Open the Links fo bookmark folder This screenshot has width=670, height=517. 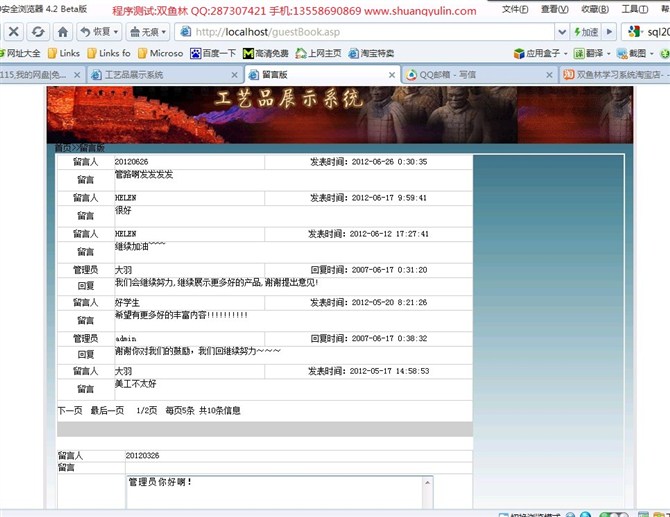(x=109, y=53)
